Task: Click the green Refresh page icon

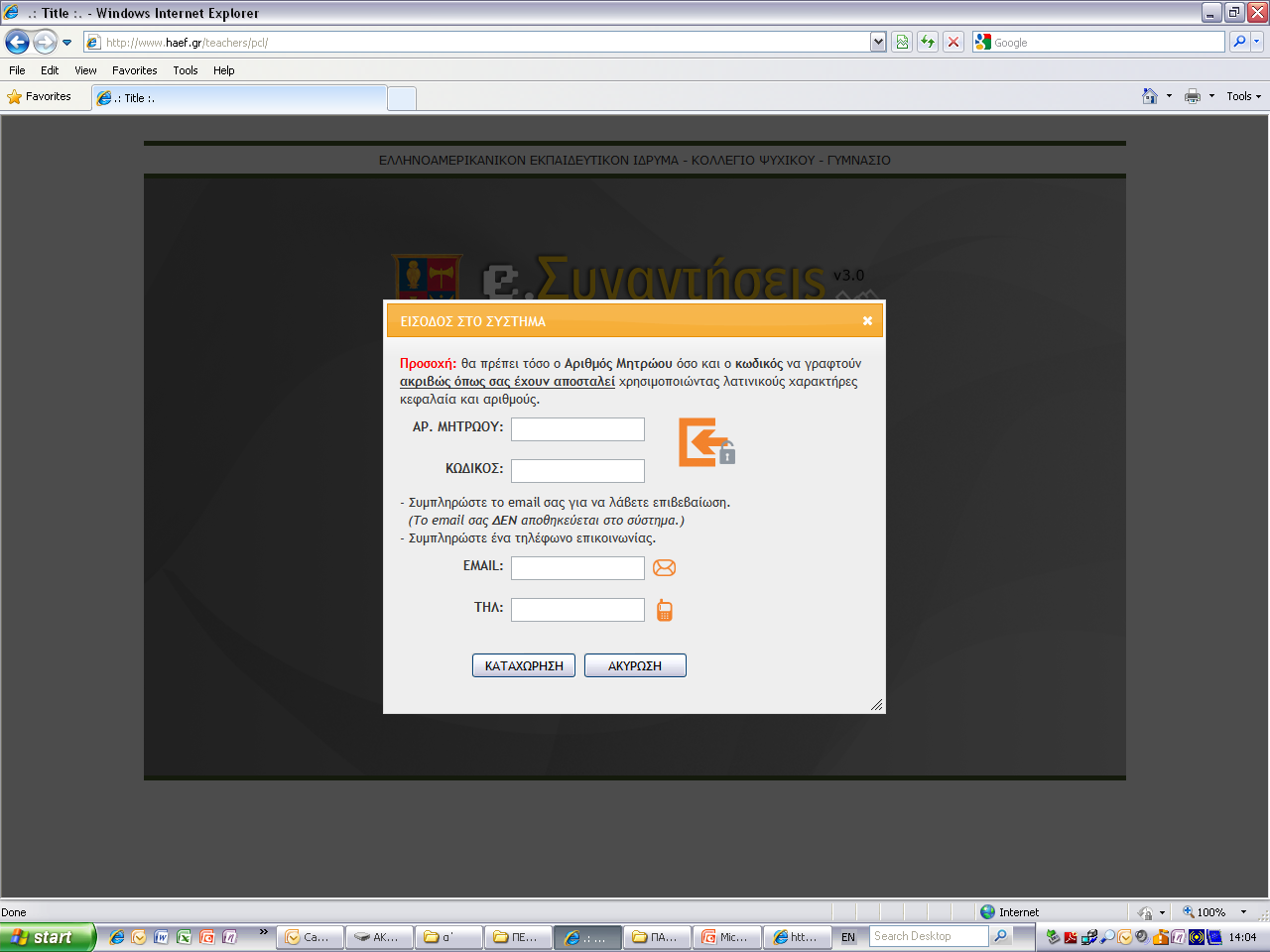Action: (x=928, y=42)
